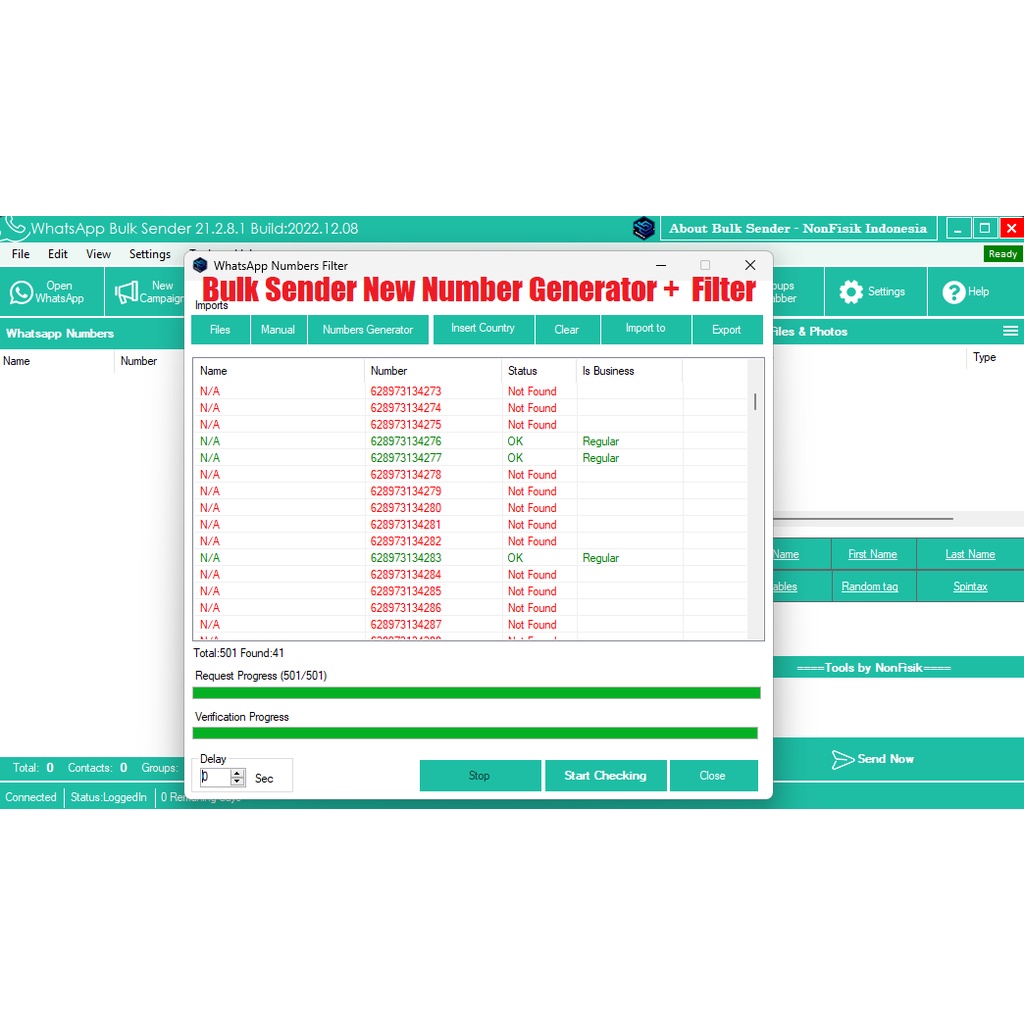Select the OK row 628973134277
This screenshot has width=1024, height=1024.
472,458
